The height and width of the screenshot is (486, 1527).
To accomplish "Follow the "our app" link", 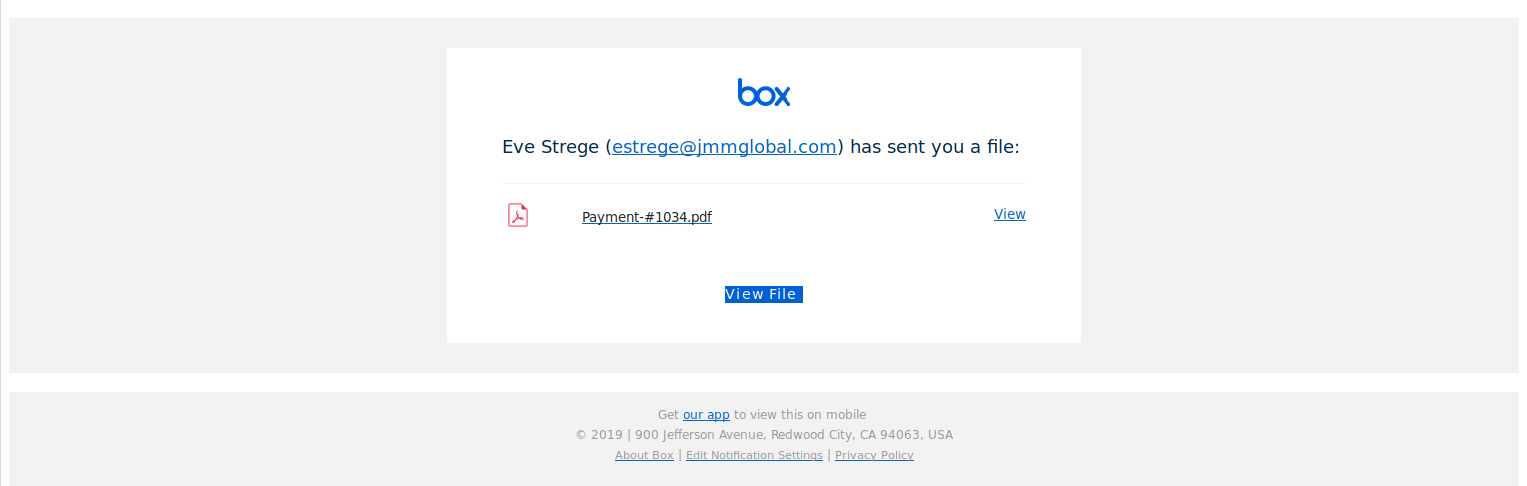I will click(706, 415).
